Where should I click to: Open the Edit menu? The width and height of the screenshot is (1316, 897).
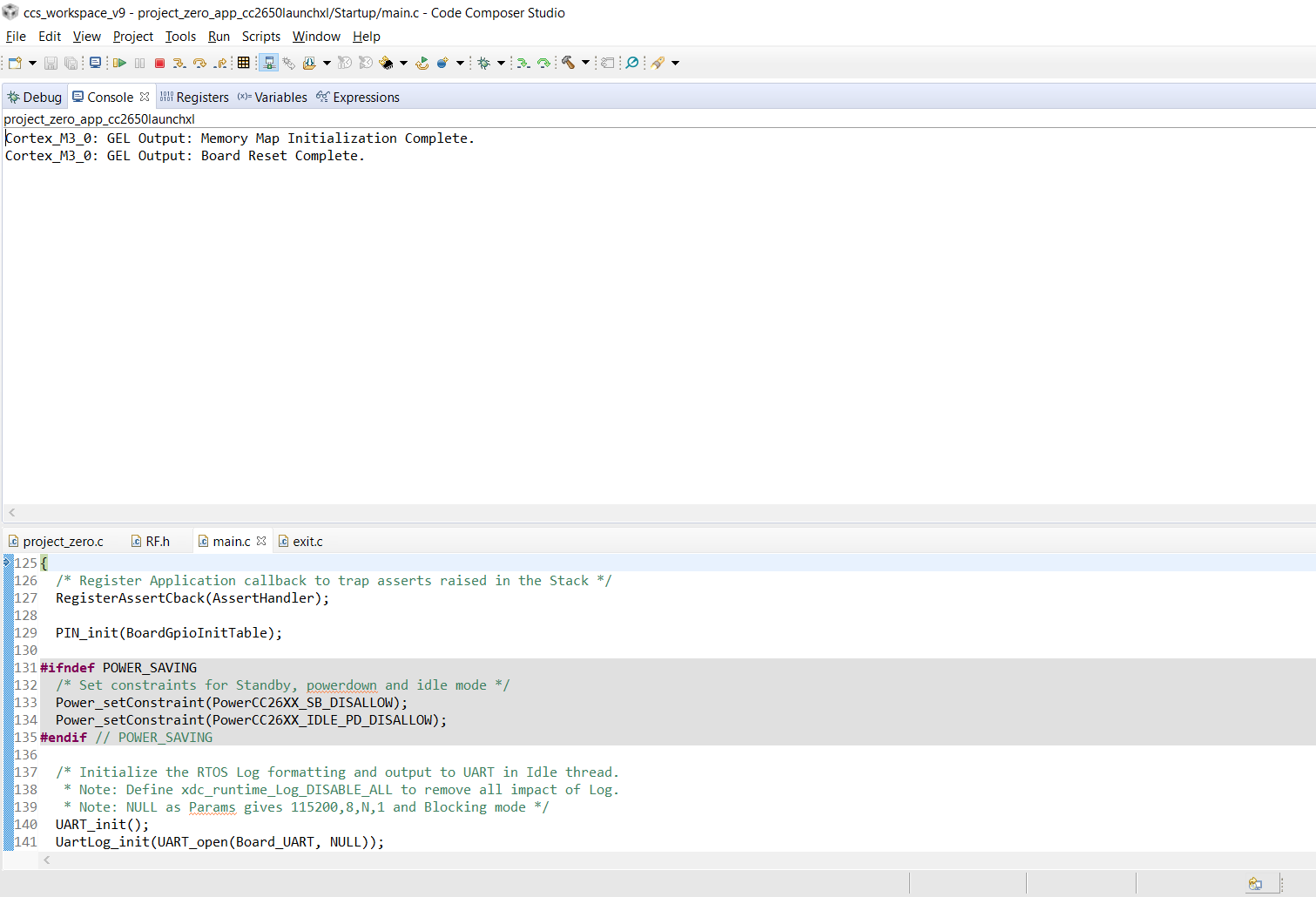tap(50, 37)
